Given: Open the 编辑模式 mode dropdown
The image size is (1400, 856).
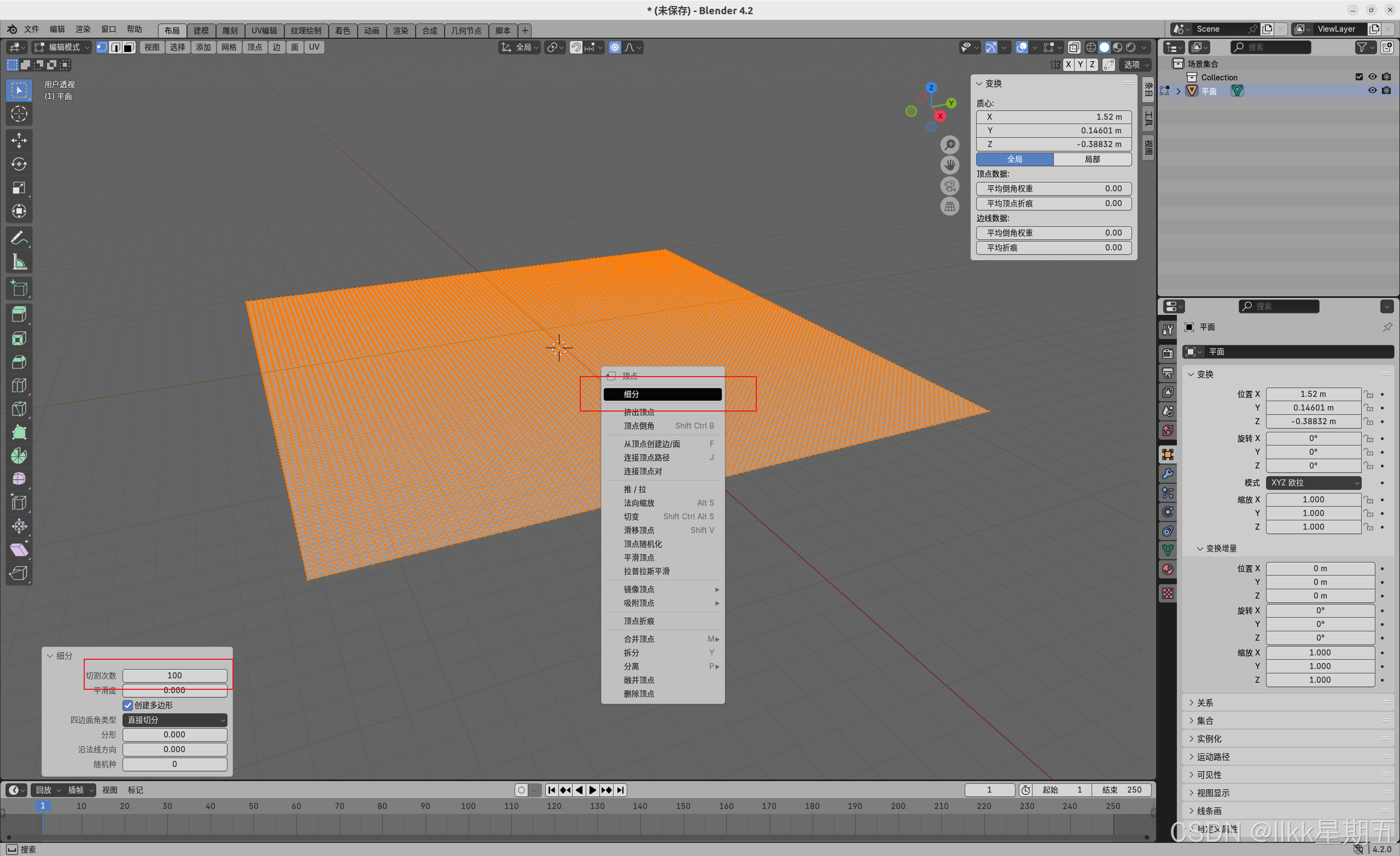Looking at the screenshot, I should click(x=61, y=47).
